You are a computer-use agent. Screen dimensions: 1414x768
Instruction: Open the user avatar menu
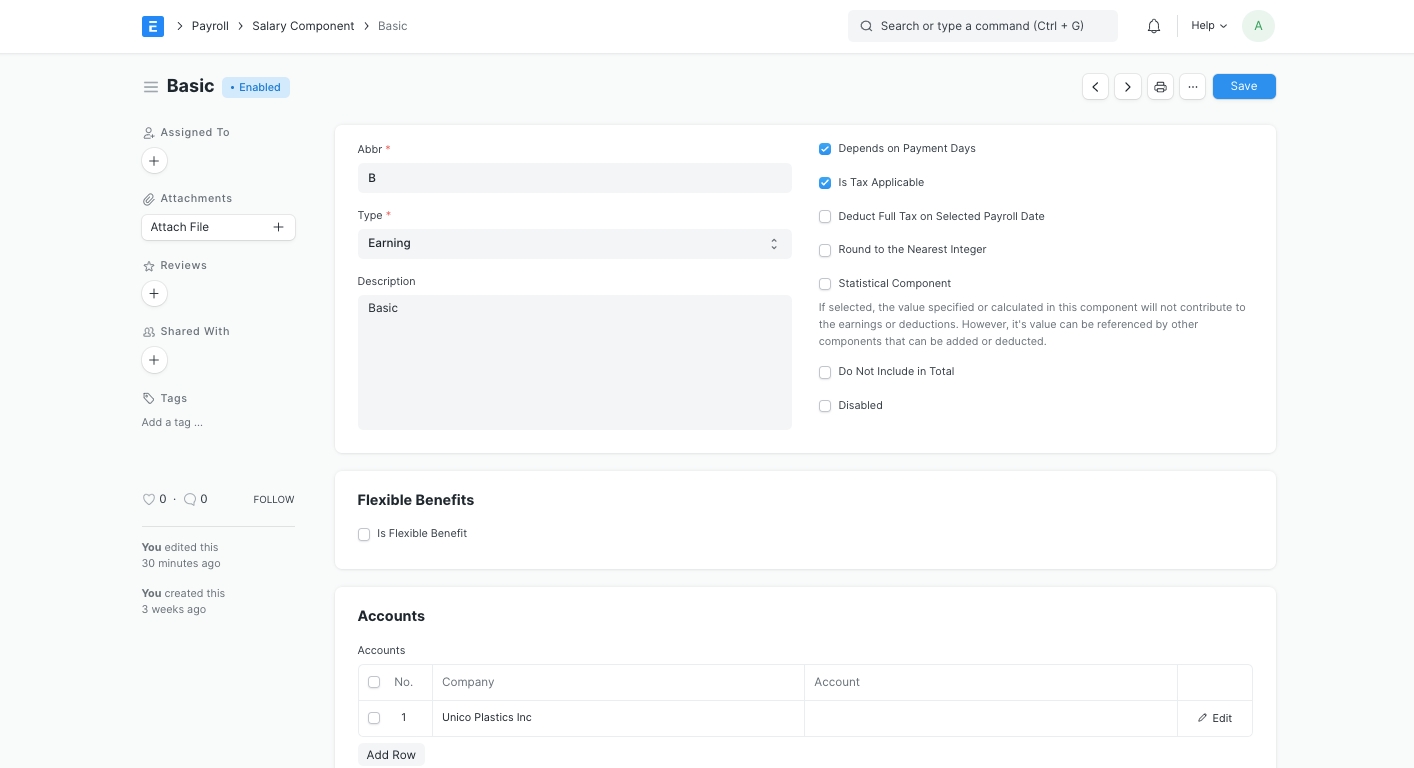pyautogui.click(x=1257, y=26)
